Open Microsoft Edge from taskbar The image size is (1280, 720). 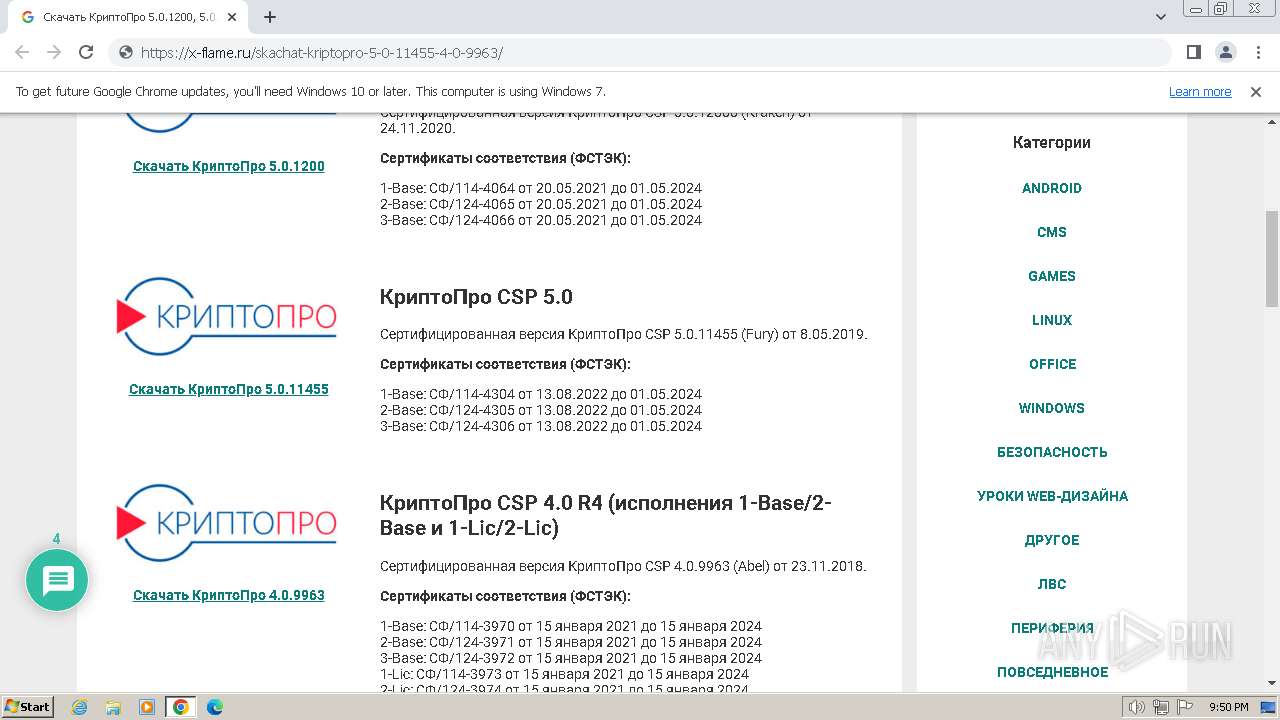[x=215, y=707]
